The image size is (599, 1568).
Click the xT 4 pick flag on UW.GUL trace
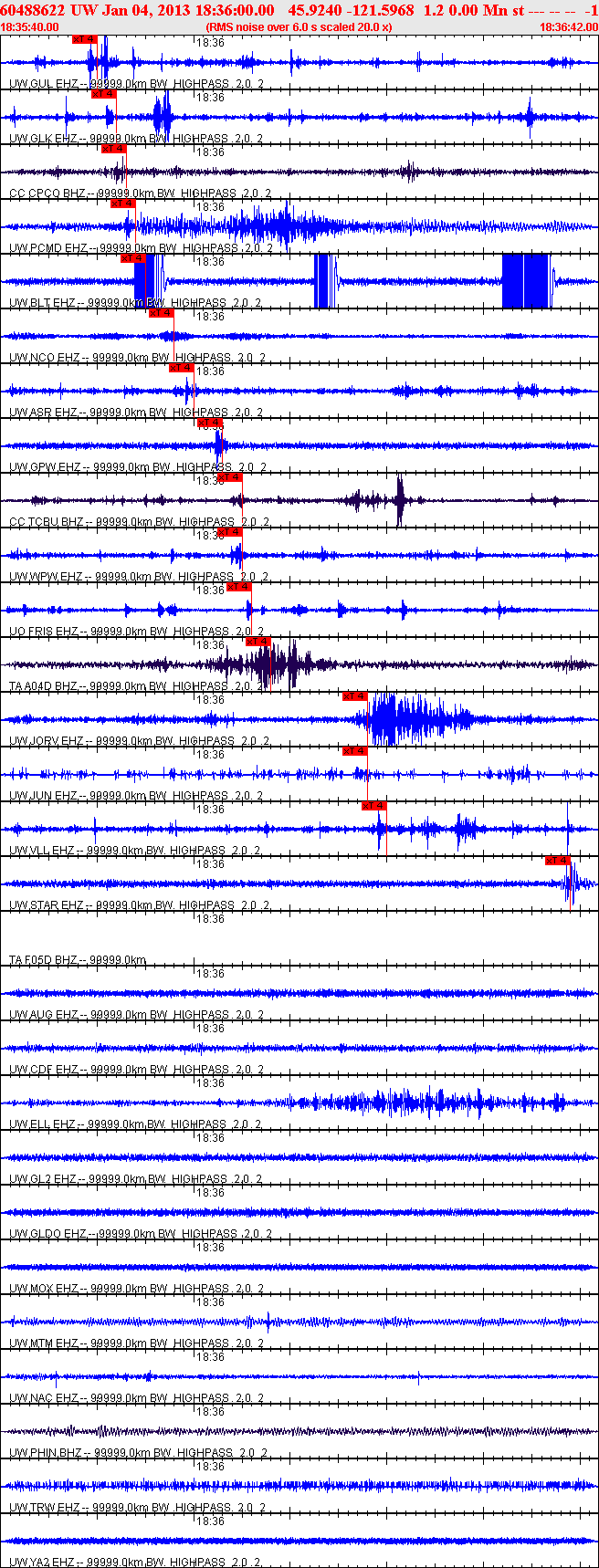[84, 39]
